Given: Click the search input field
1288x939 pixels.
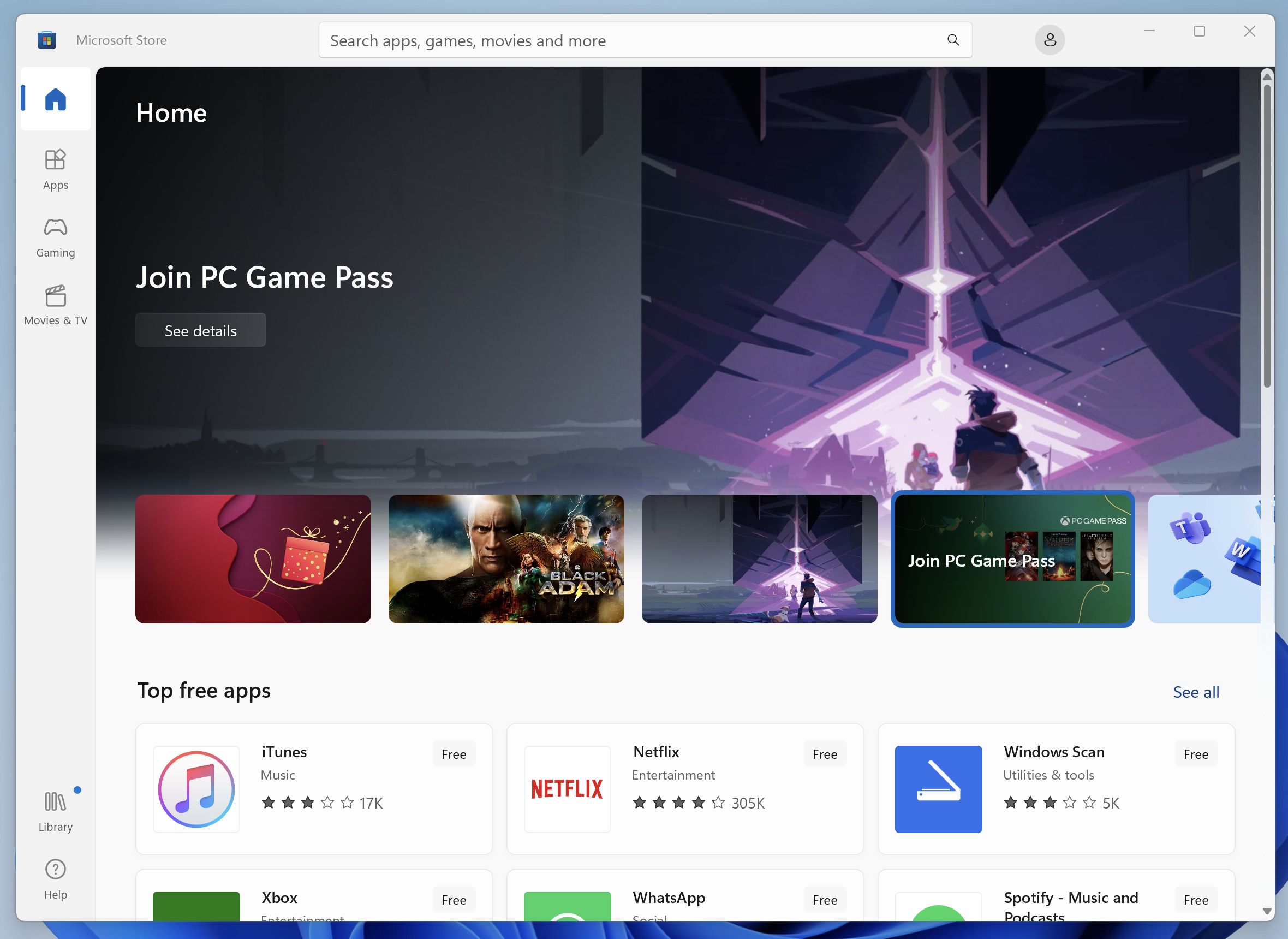Looking at the screenshot, I should [x=625, y=40].
